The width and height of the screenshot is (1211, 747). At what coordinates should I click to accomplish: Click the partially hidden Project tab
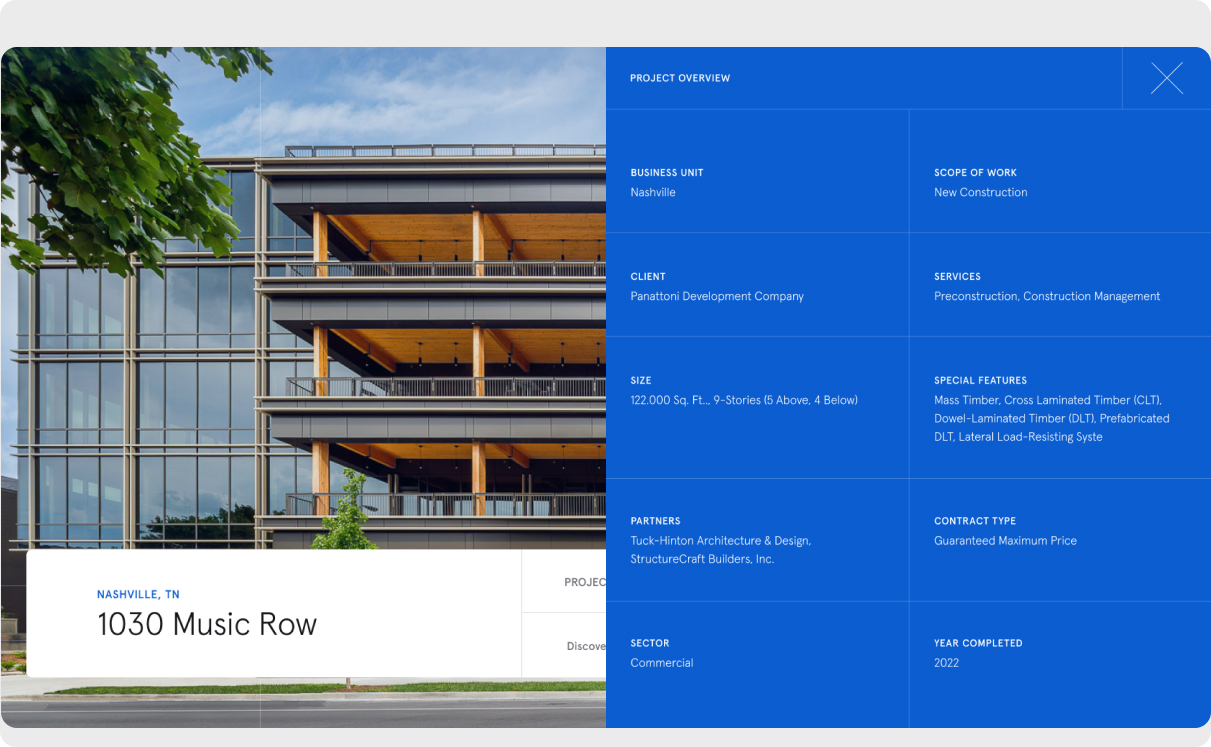coord(584,582)
